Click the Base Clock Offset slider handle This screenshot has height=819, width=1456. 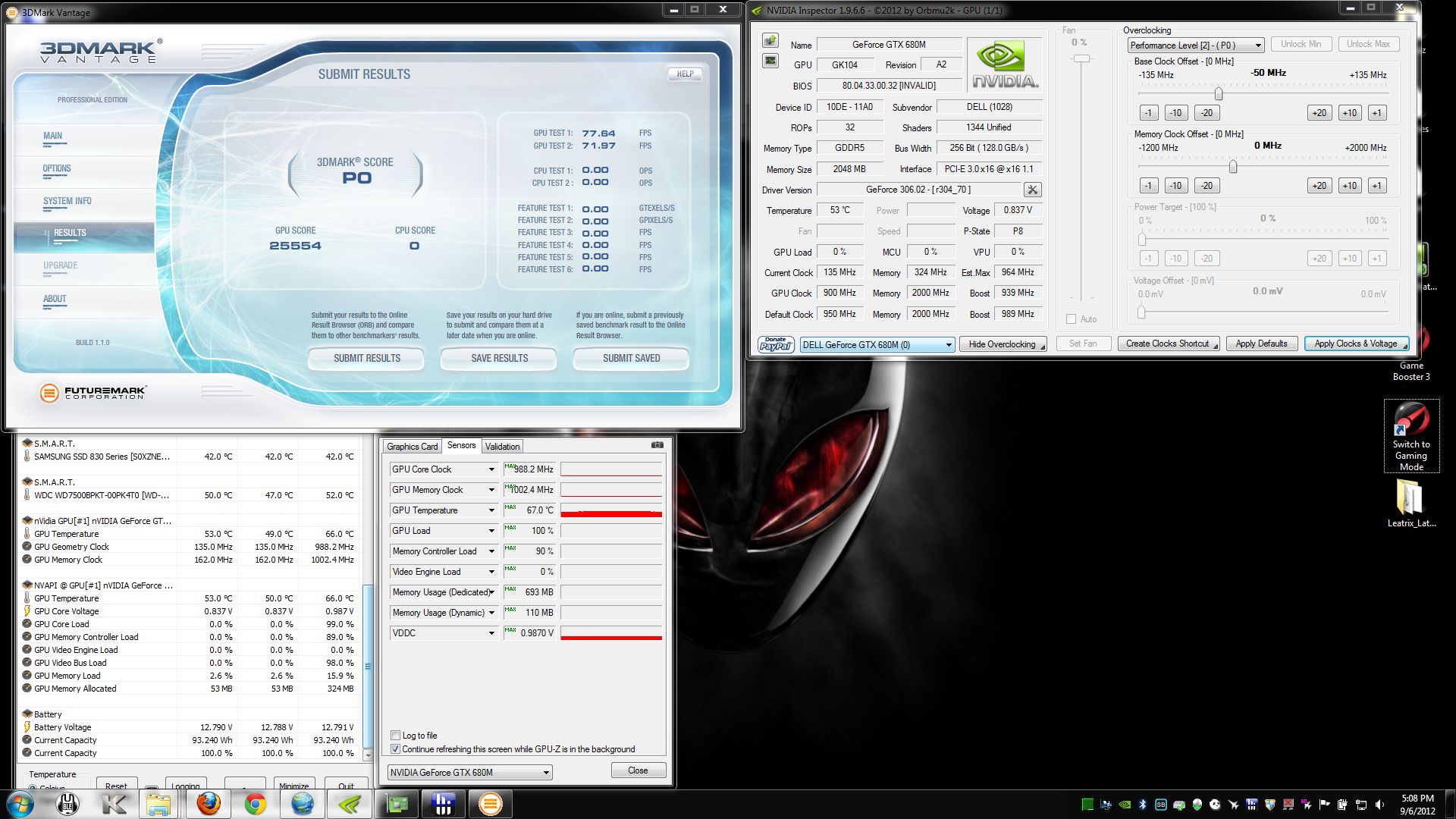1218,94
